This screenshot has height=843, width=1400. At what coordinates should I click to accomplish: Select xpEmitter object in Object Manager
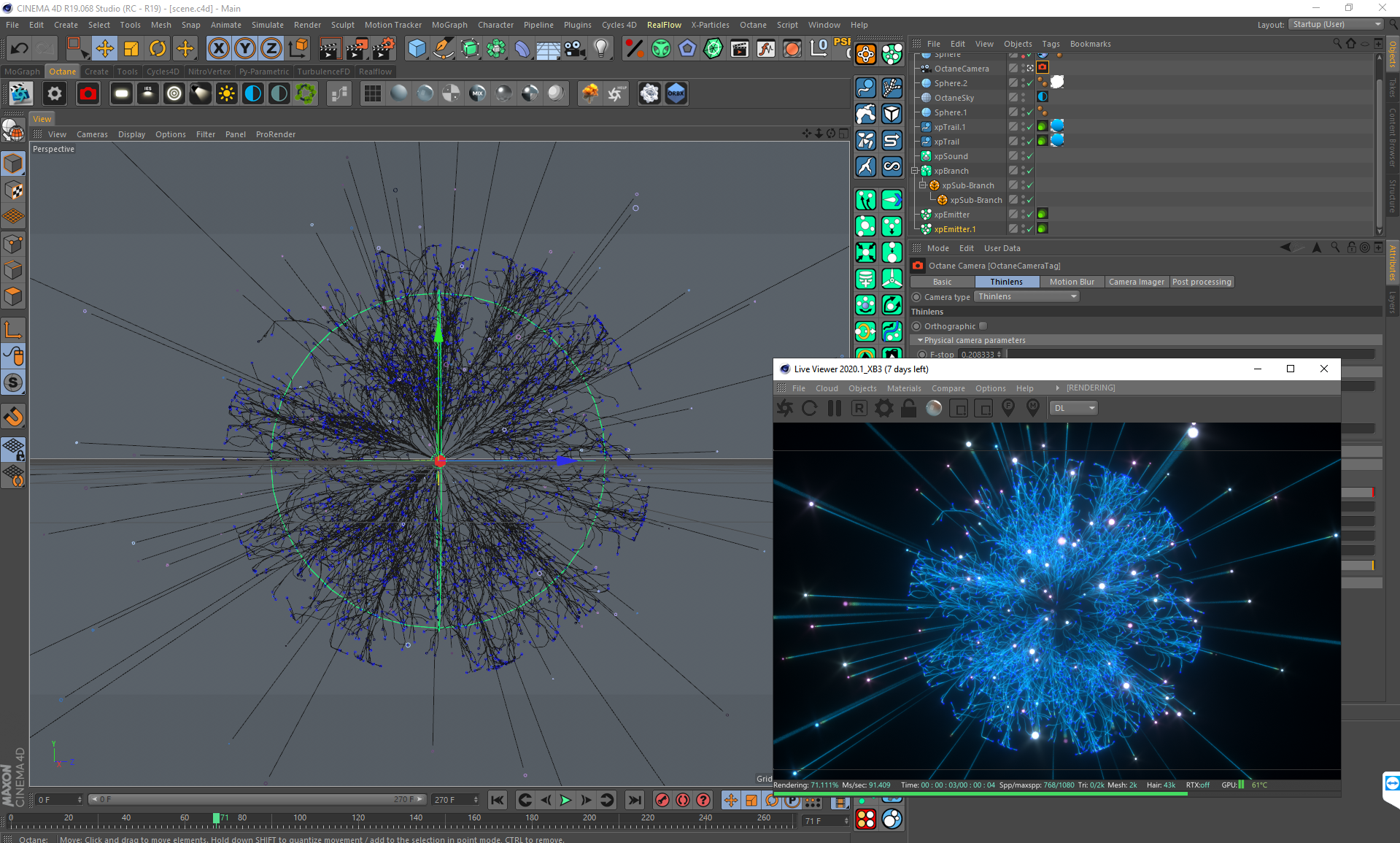[x=951, y=215]
